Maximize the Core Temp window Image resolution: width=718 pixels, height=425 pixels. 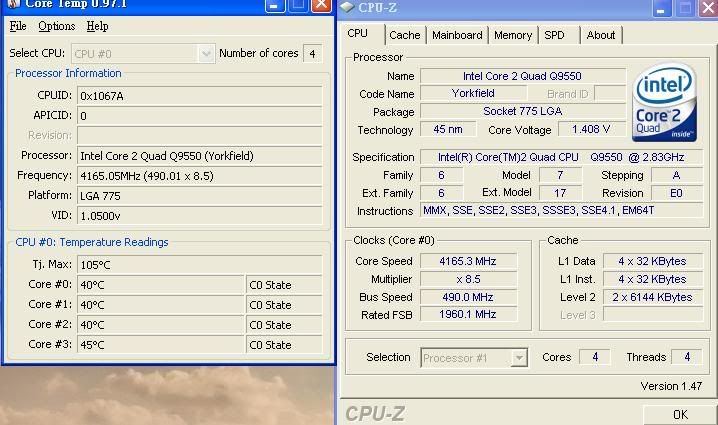tap(298, 5)
